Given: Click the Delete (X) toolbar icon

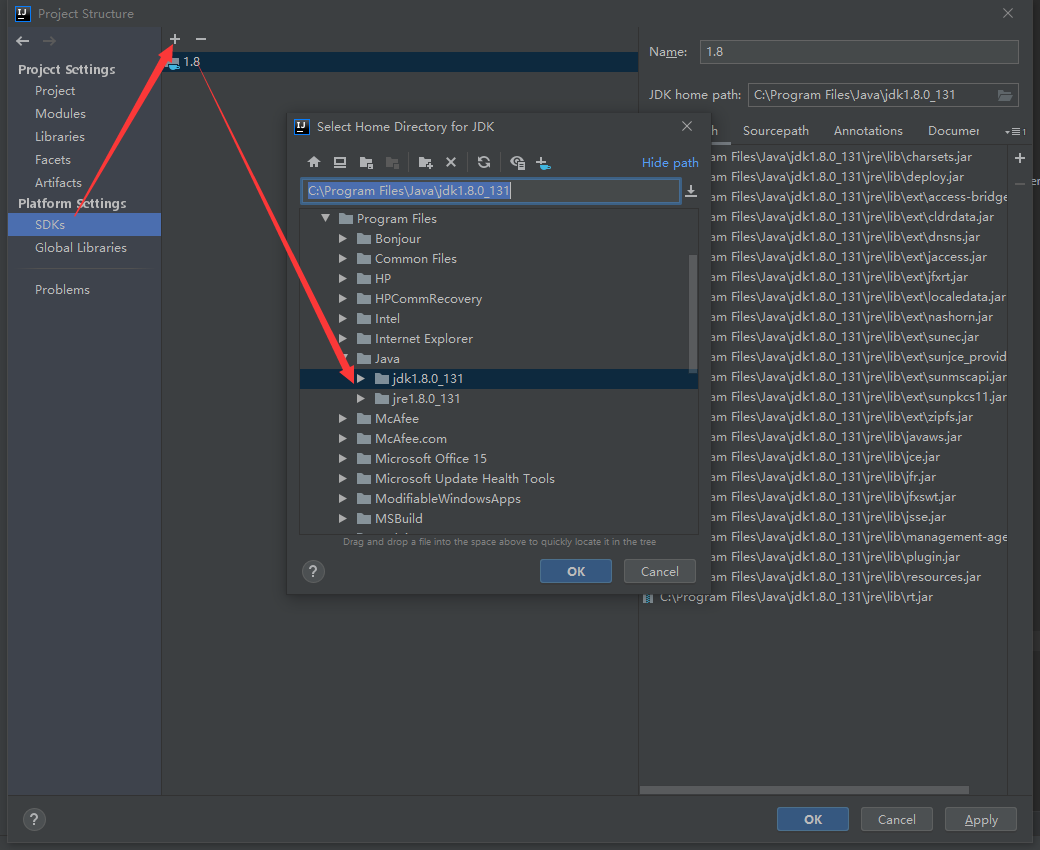Looking at the screenshot, I should point(451,162).
